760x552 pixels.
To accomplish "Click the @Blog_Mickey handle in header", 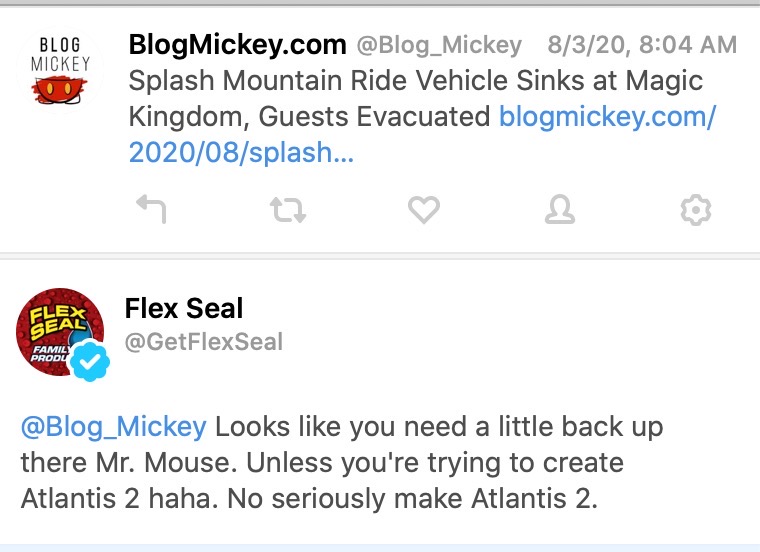I will [x=439, y=46].
